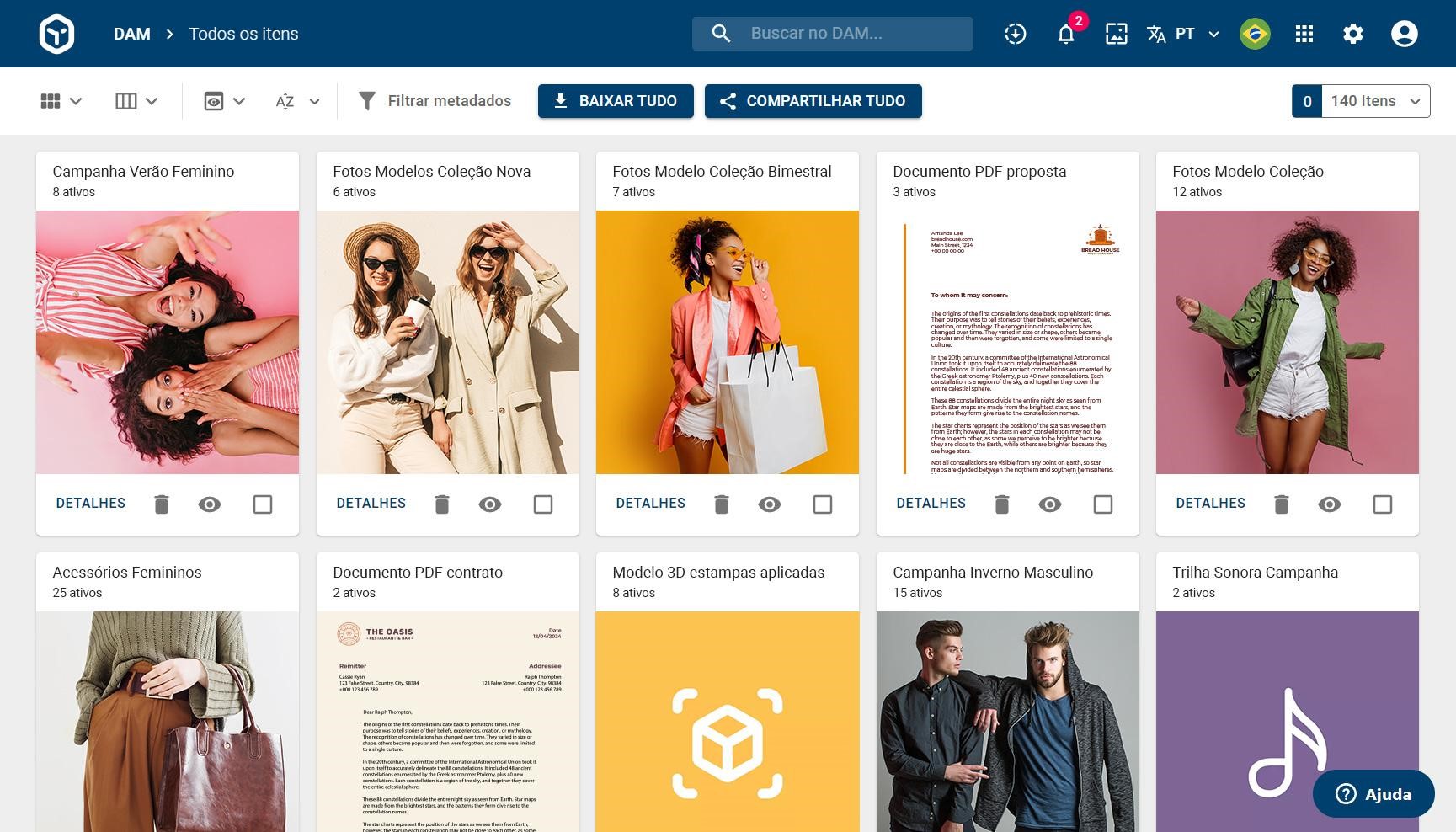1456x832 pixels.
Task: Click trash icon on Fotos Modelo Coleção Bimestral
Action: click(722, 504)
